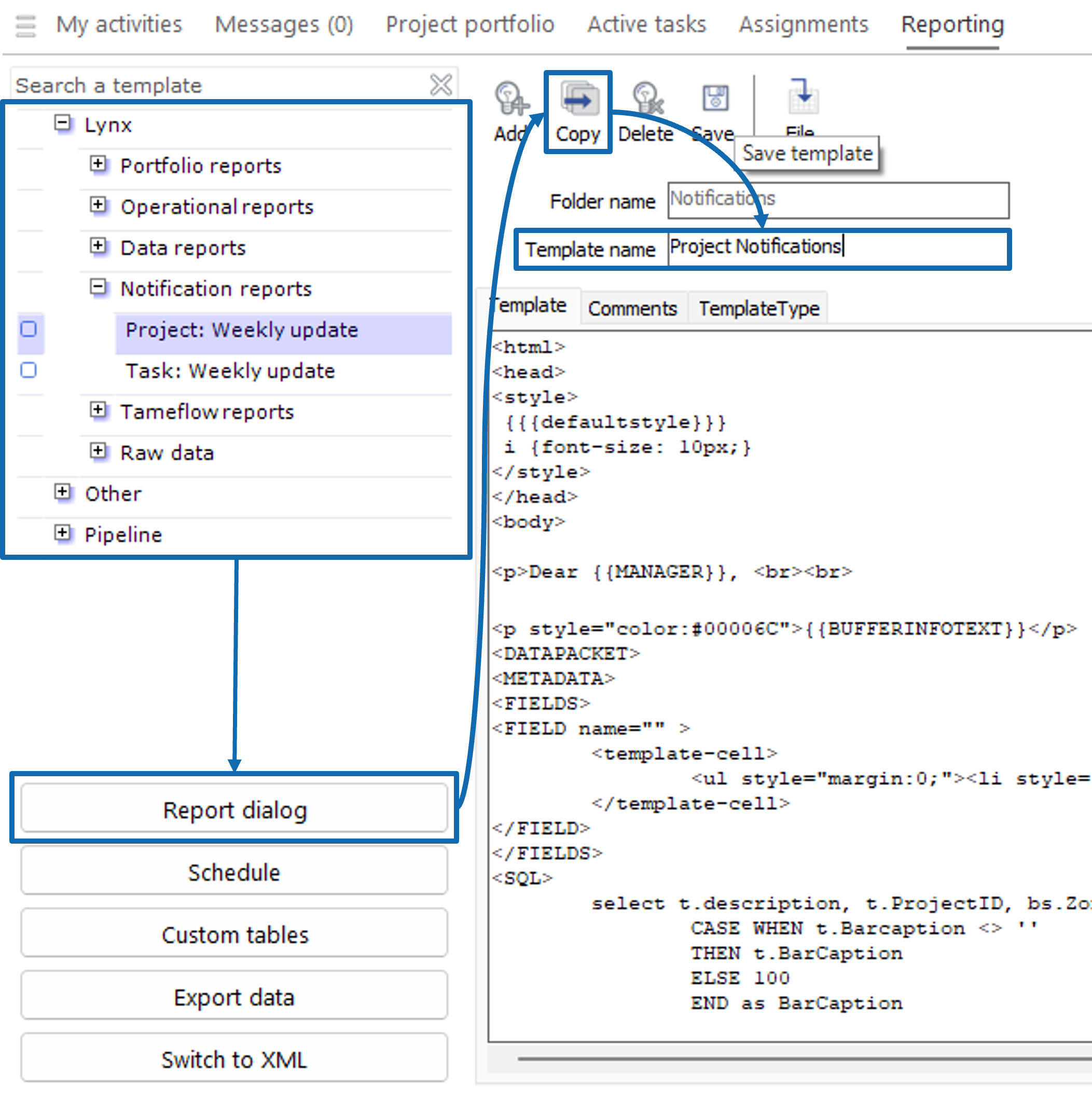Expand the Portfolio reports node

tap(98, 163)
